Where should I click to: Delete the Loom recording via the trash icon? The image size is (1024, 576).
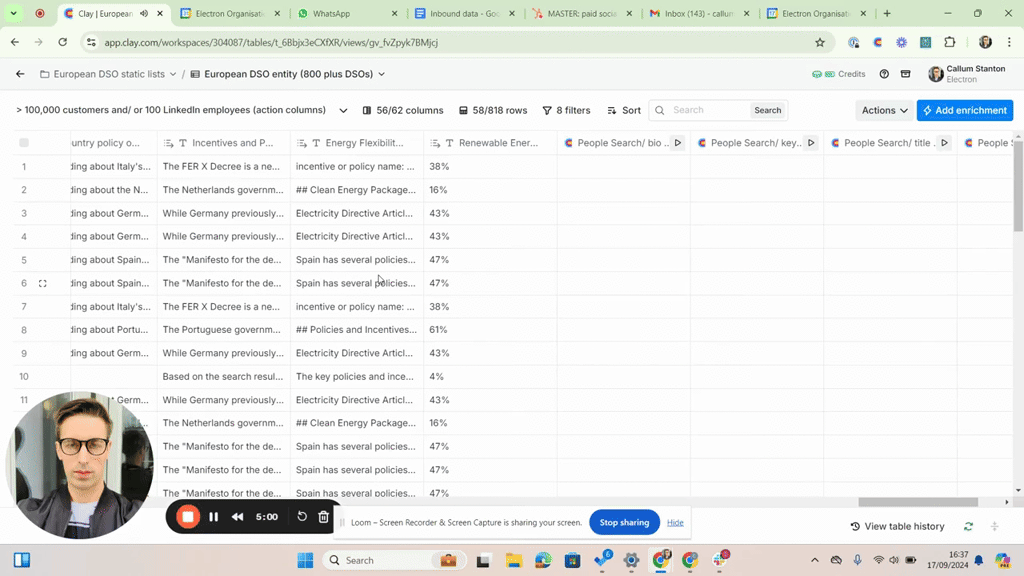point(323,517)
